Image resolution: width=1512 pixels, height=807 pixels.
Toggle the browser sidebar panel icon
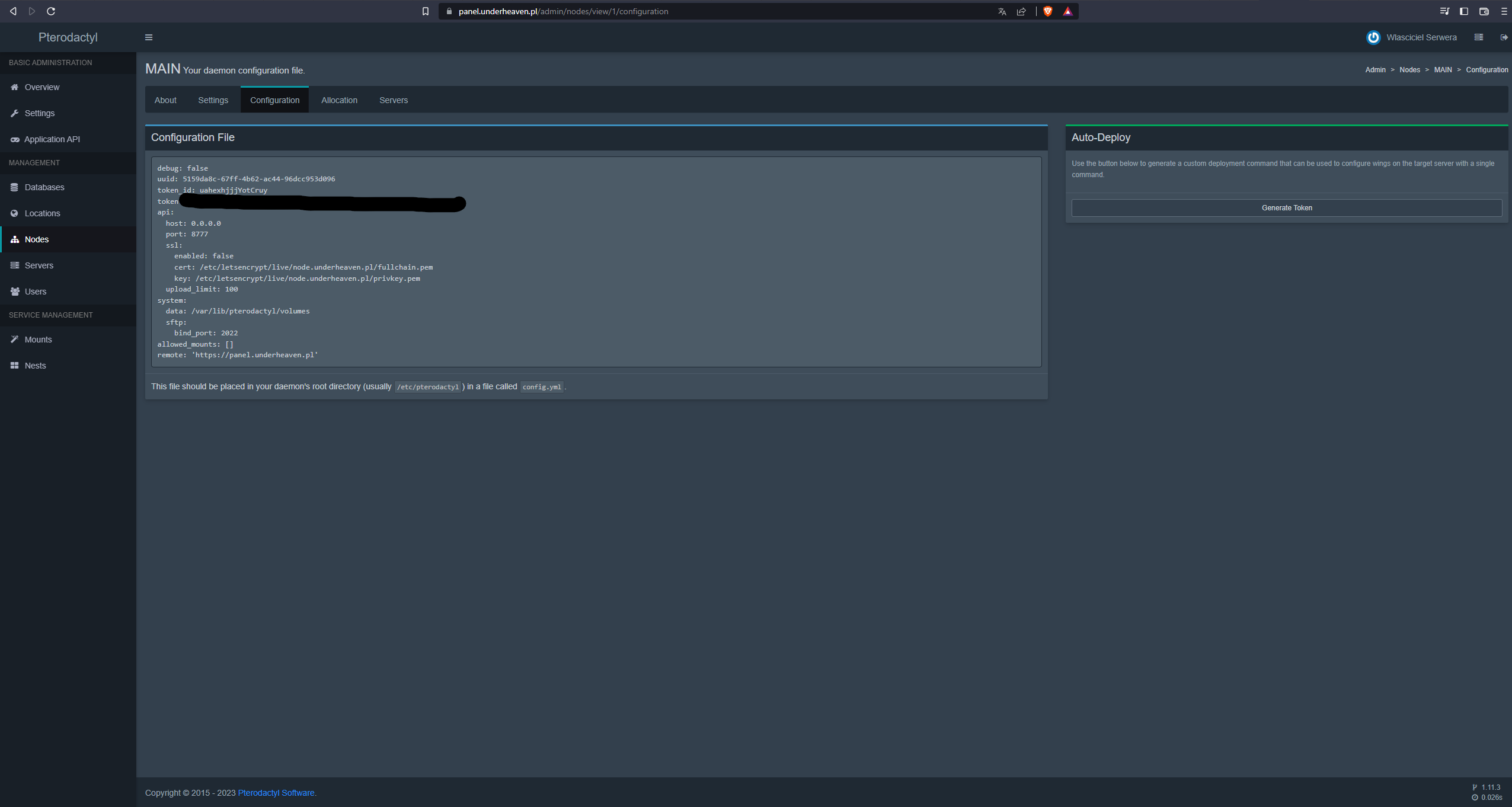point(1463,11)
